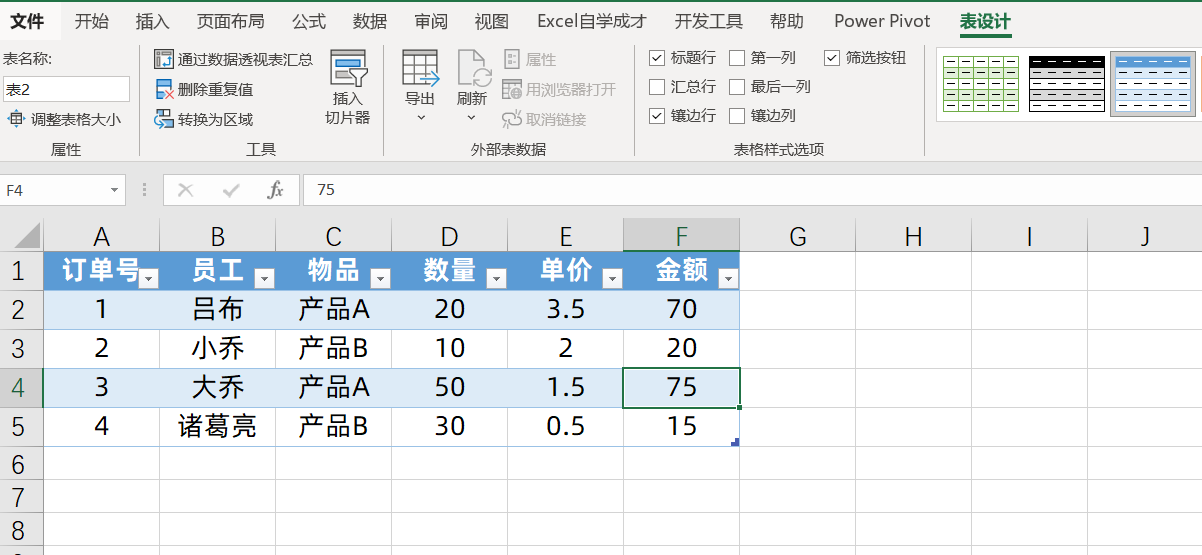Open filter dropdown for 物品 column
Screen dimensions: 1202x555
click(x=381, y=279)
